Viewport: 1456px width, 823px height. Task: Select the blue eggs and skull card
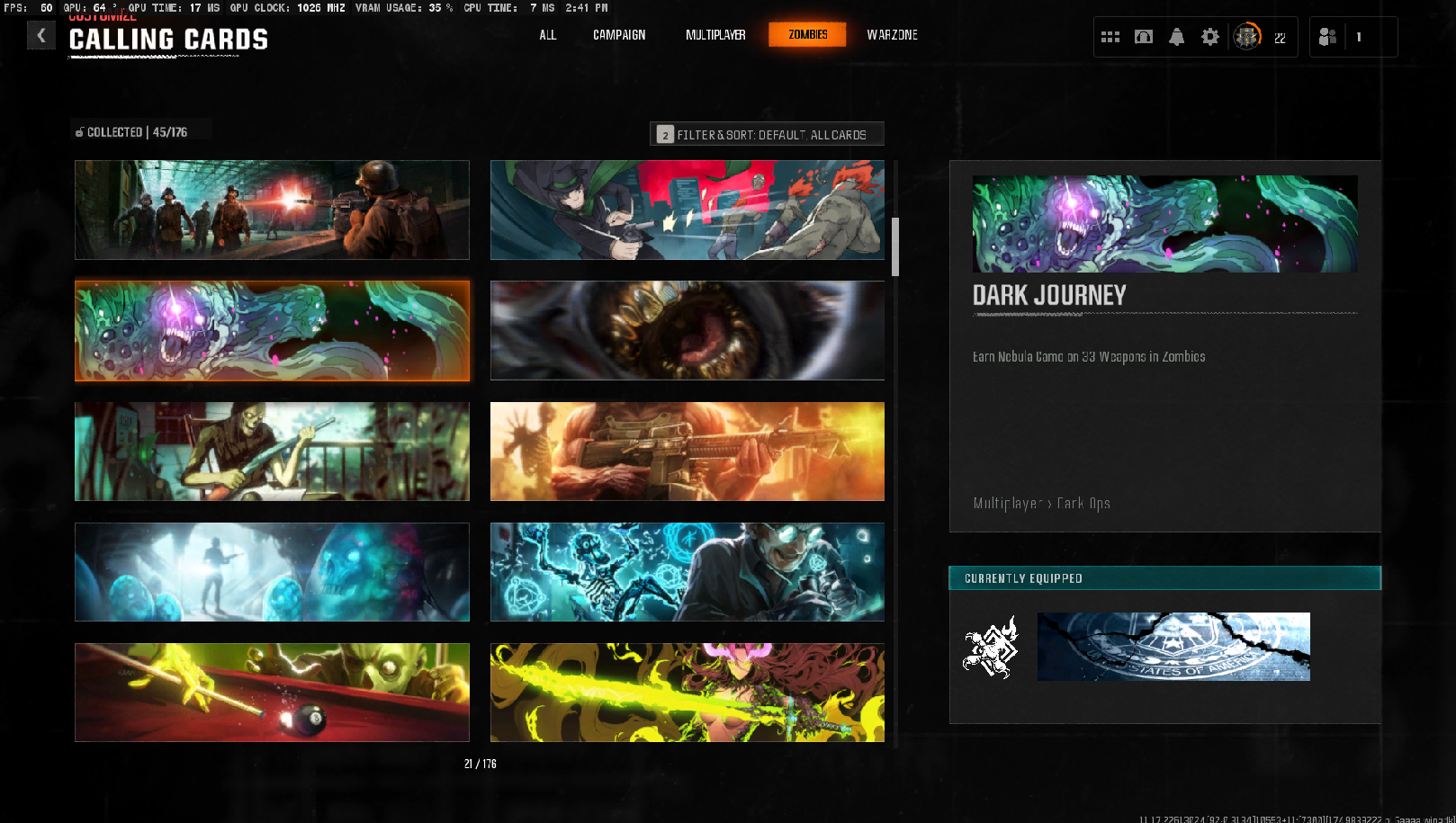point(272,572)
